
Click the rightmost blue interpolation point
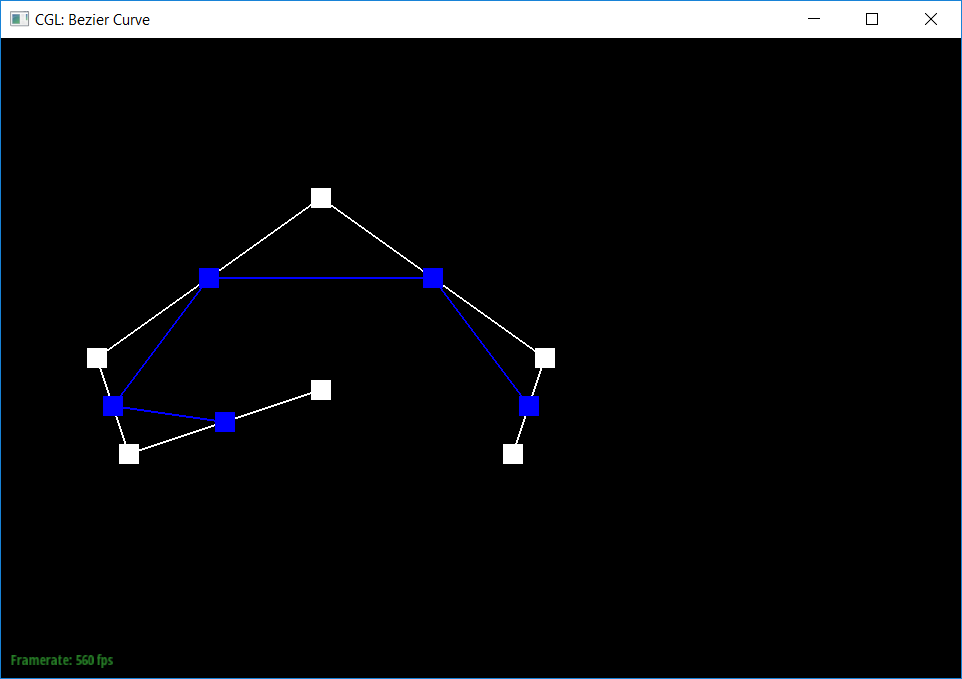coord(529,406)
